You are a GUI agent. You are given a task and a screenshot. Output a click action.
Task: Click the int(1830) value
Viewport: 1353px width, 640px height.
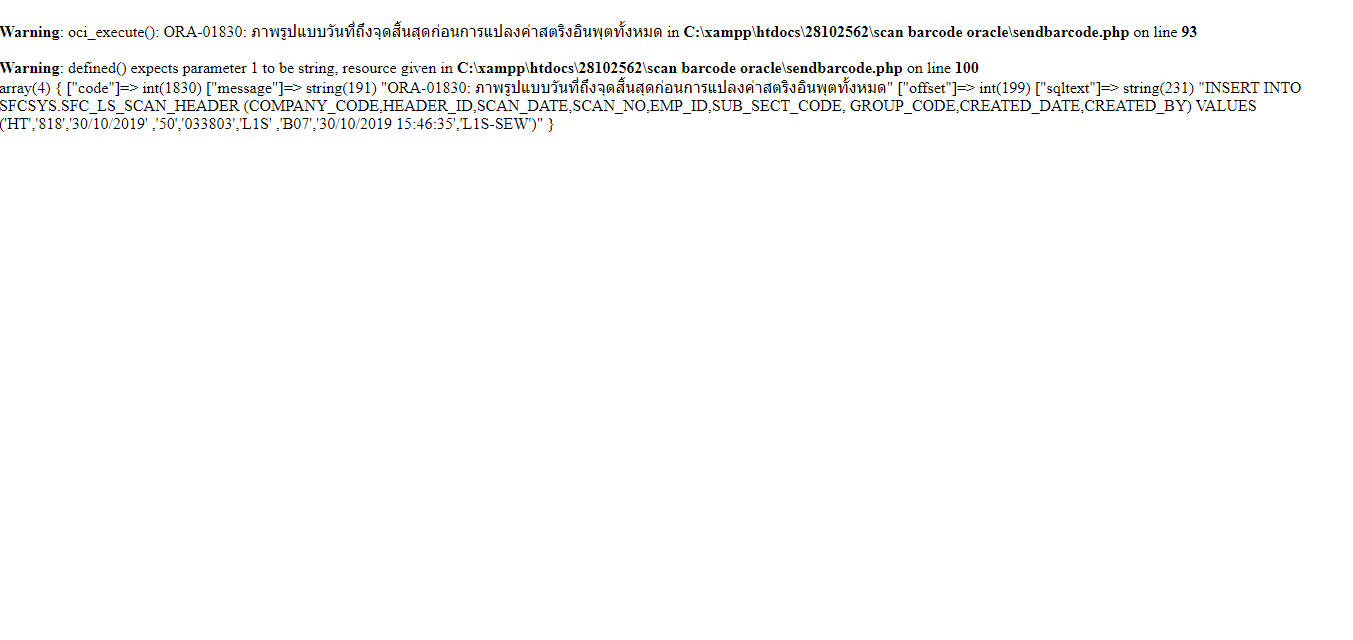pos(171,88)
